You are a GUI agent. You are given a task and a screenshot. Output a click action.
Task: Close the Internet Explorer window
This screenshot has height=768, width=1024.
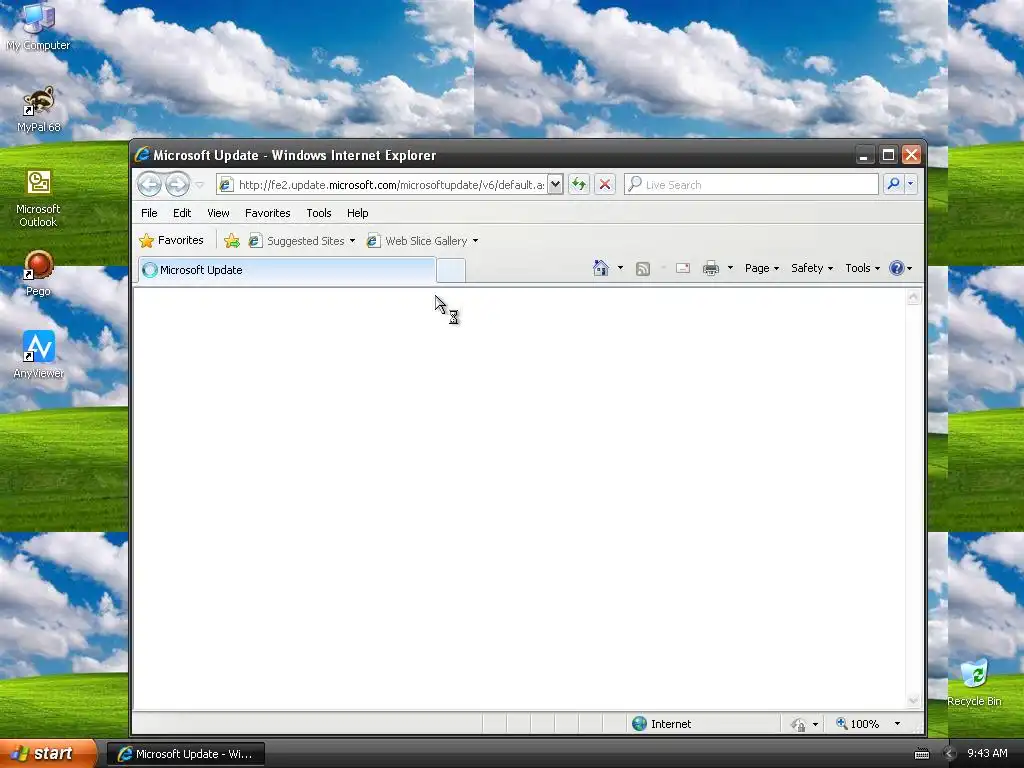pos(912,155)
